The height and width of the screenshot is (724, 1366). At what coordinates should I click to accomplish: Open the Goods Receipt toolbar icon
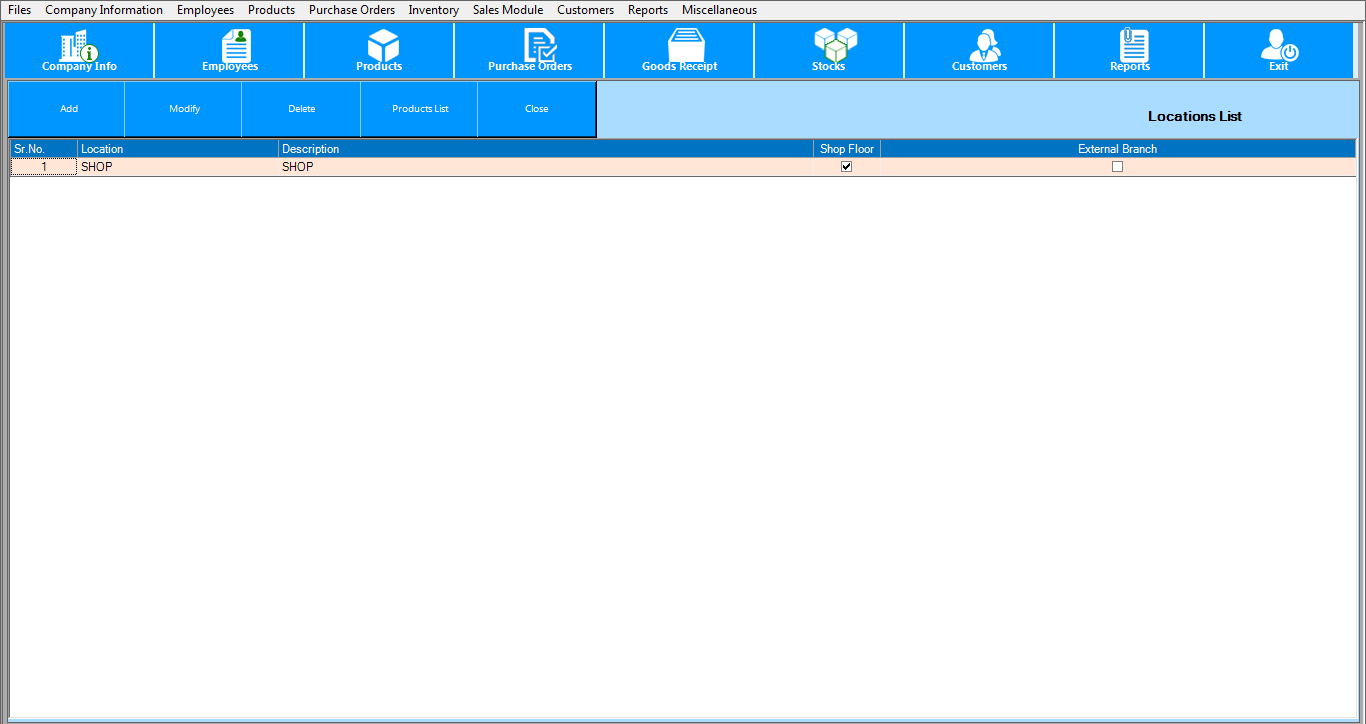coord(679,50)
